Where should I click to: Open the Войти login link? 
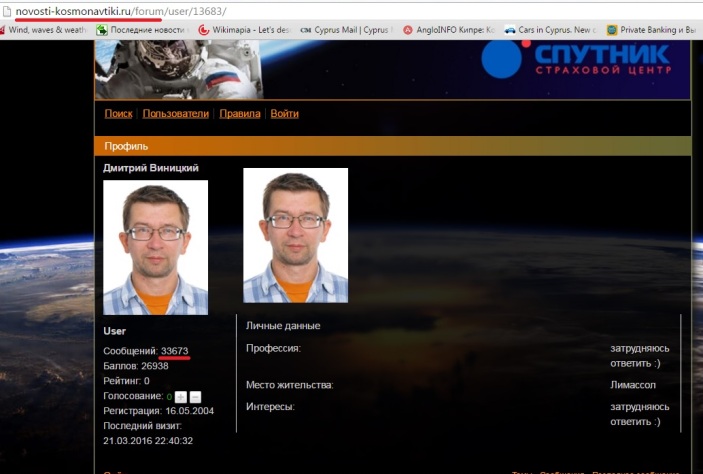[x=284, y=113]
